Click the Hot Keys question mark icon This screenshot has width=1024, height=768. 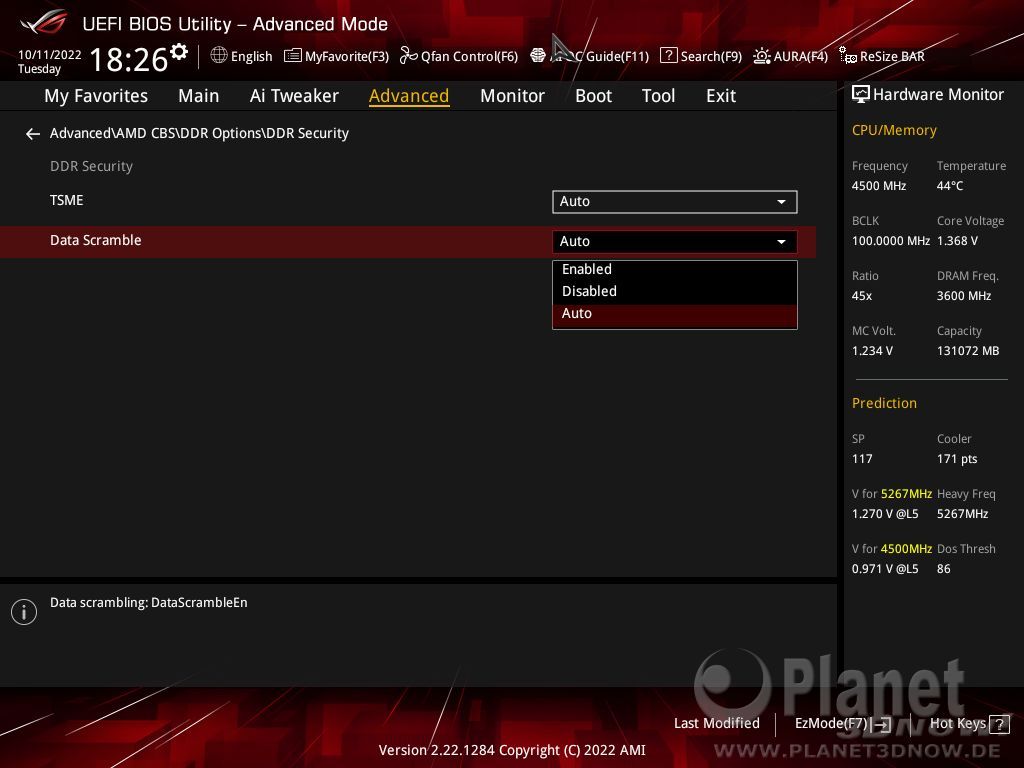tap(999, 724)
